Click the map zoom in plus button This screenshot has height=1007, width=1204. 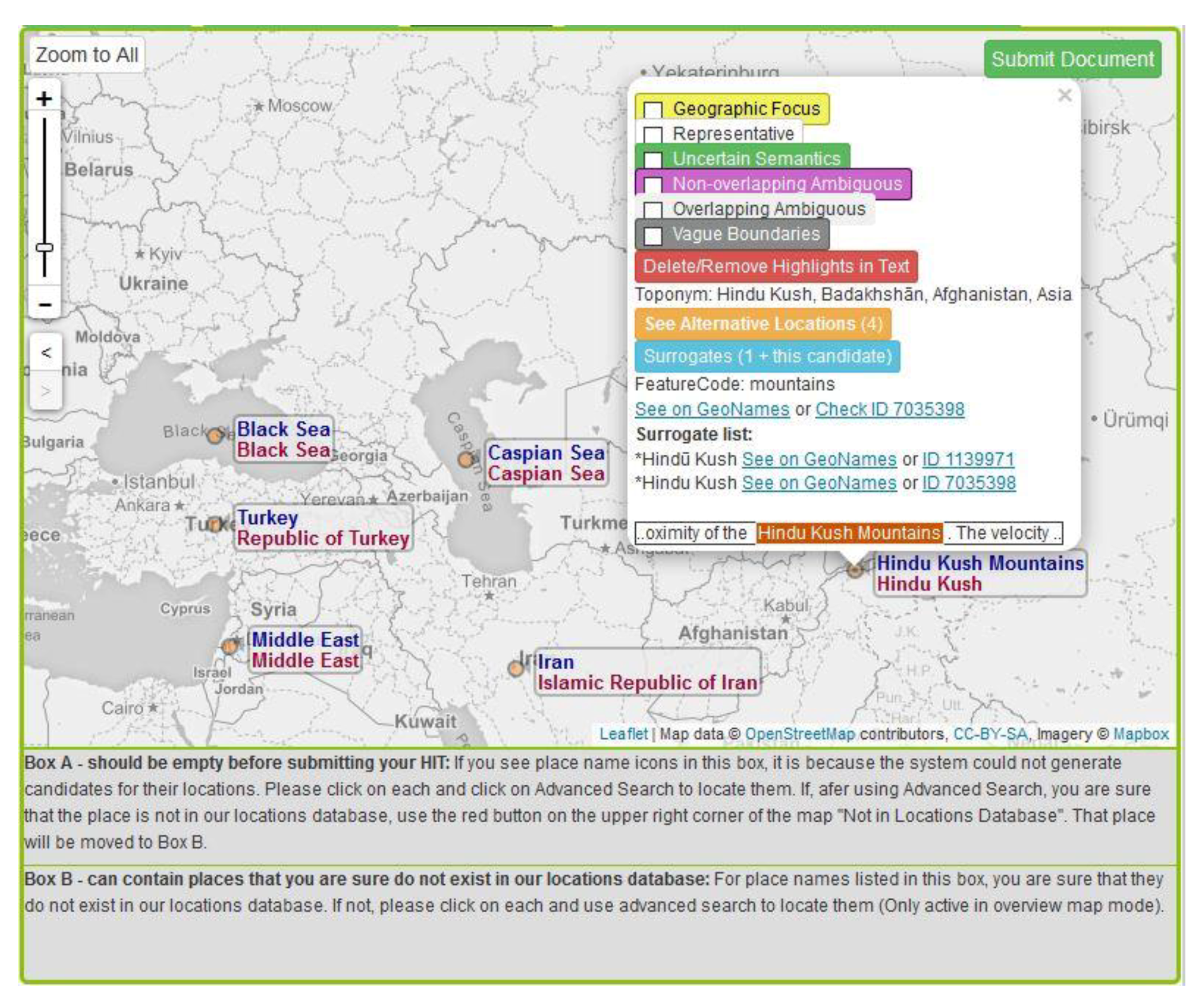pos(44,99)
